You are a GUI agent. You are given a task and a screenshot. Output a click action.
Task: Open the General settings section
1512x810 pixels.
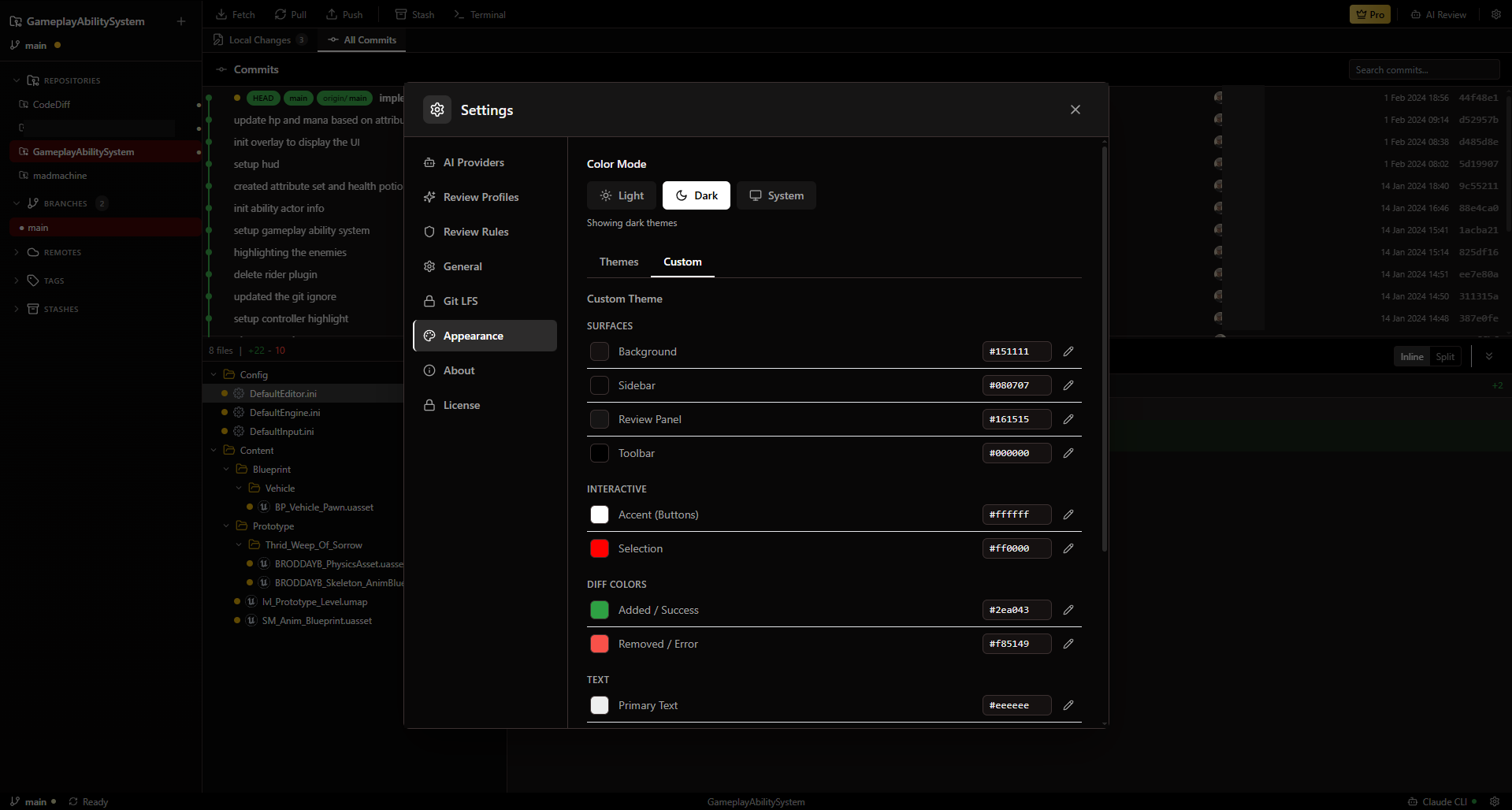(485, 266)
